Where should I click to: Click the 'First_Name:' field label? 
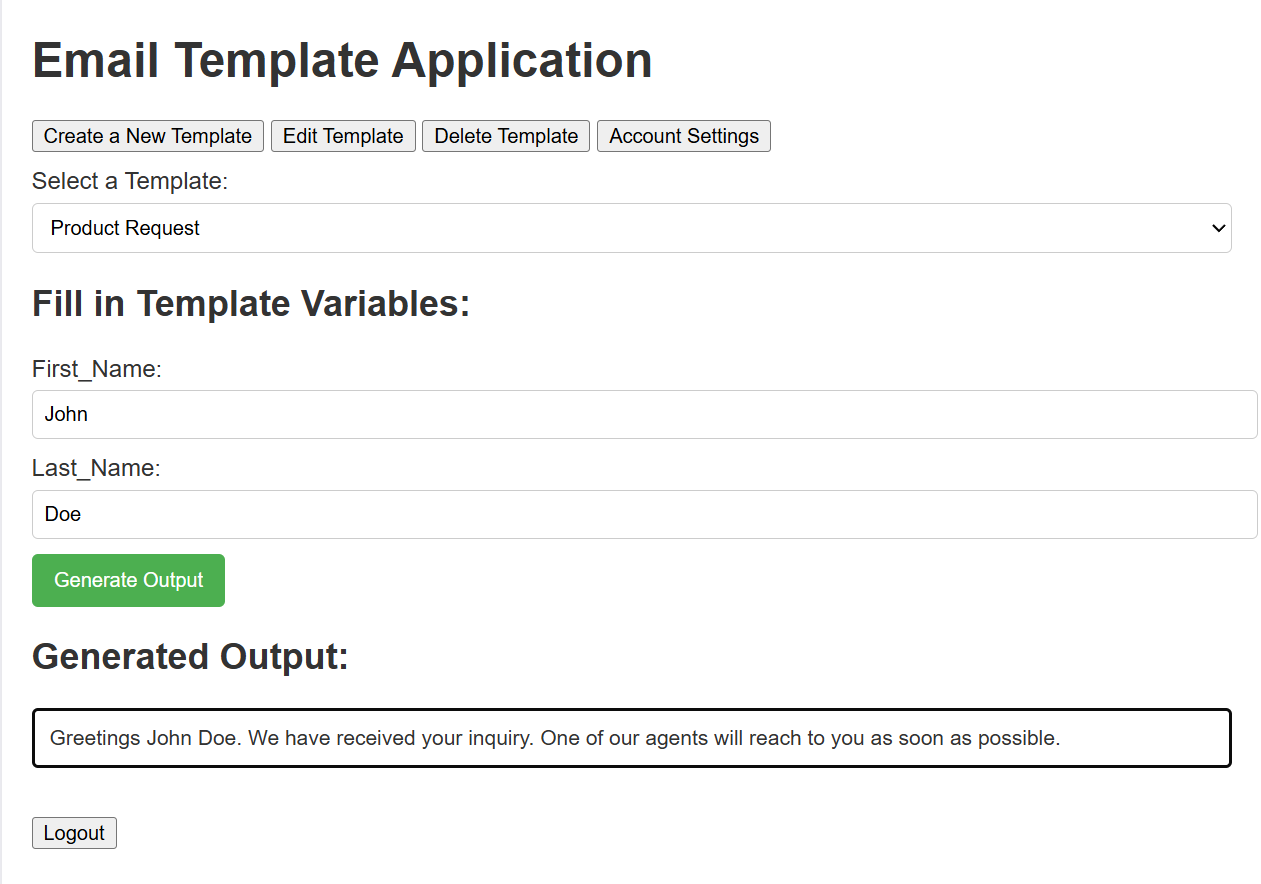click(97, 369)
